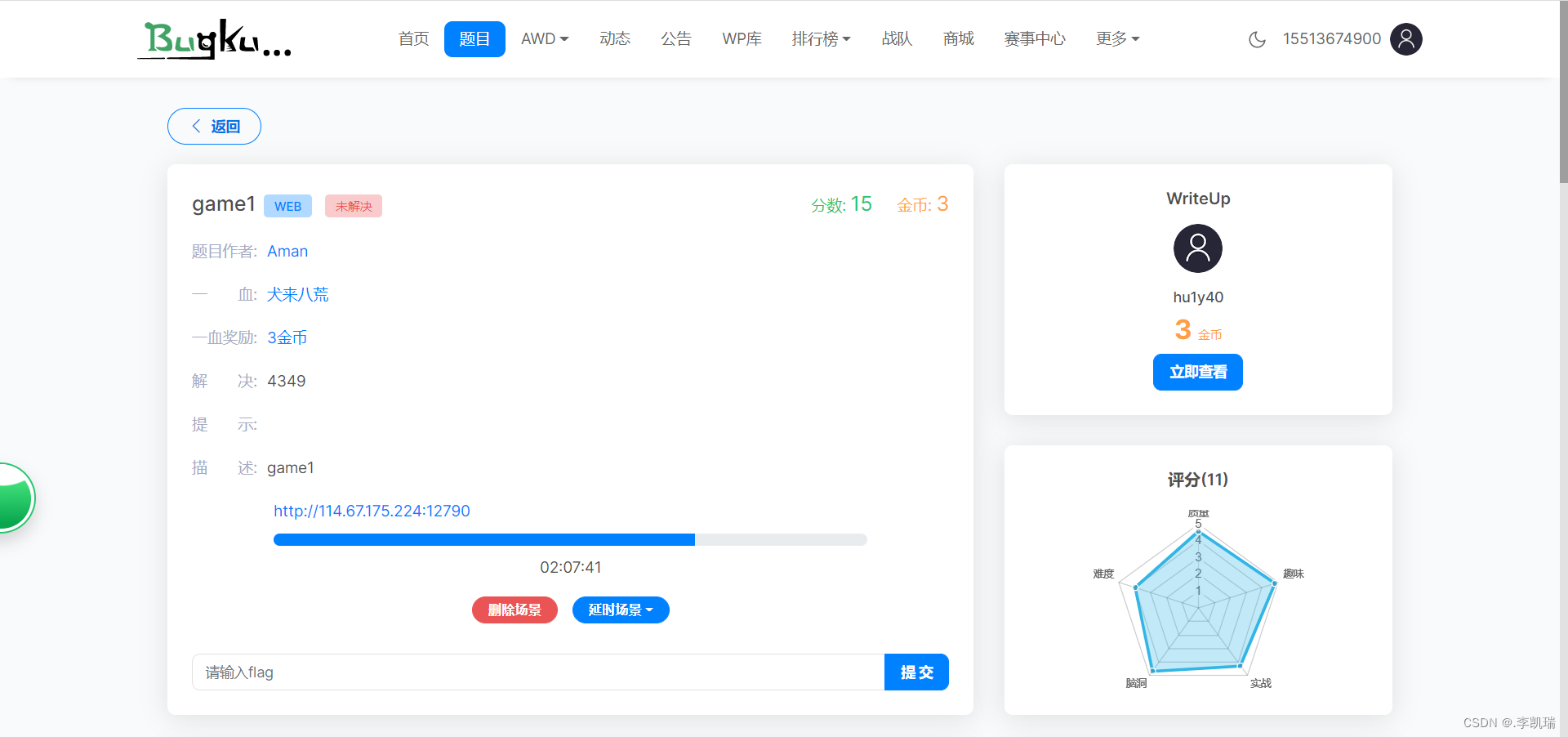This screenshot has width=1568, height=737.
Task: Click the solved count 4349
Action: tap(287, 382)
